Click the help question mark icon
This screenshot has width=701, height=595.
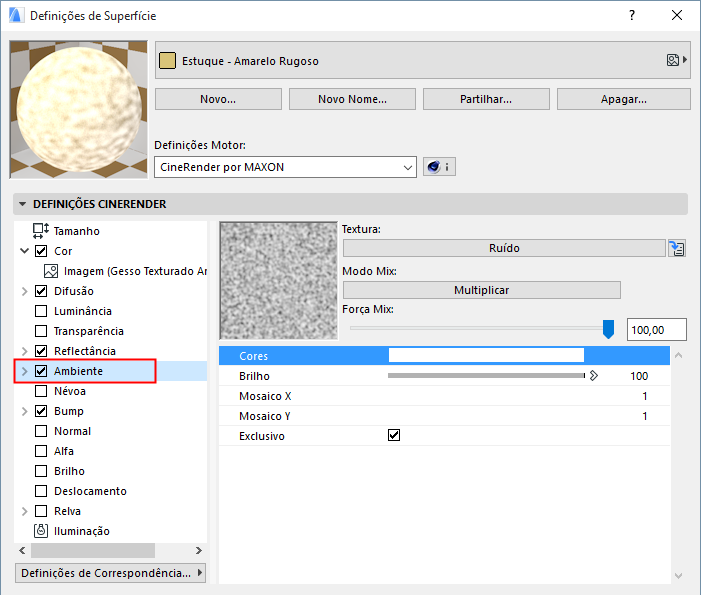(631, 16)
